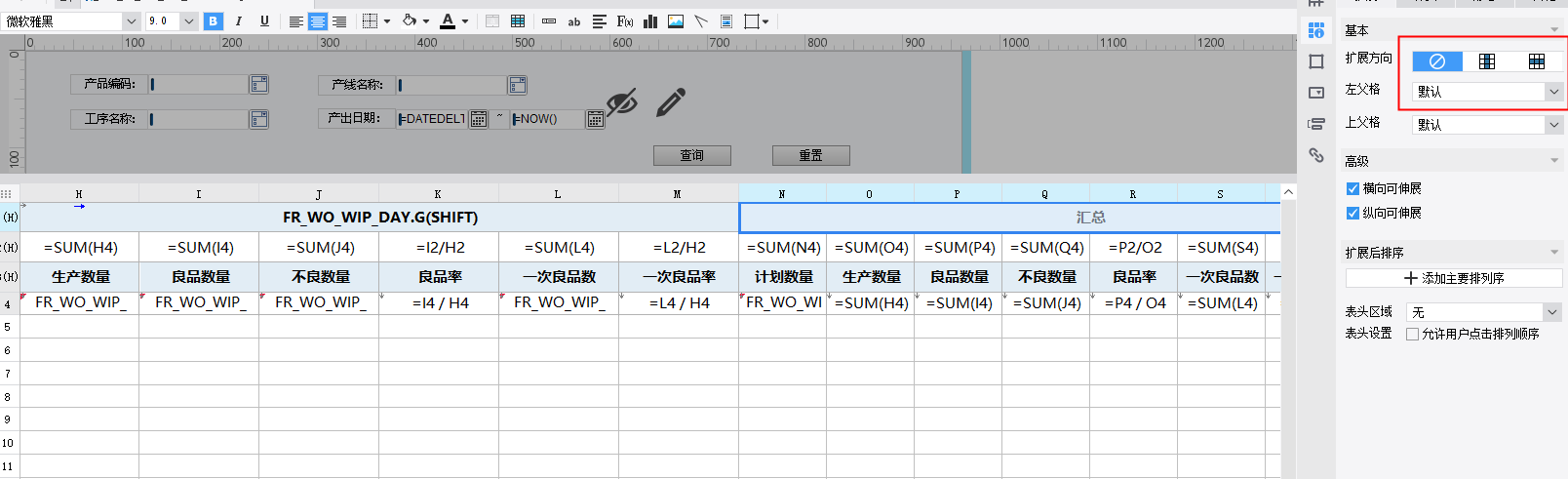The image size is (1568, 479).
Task: Insert an image into the cell
Action: tap(676, 21)
